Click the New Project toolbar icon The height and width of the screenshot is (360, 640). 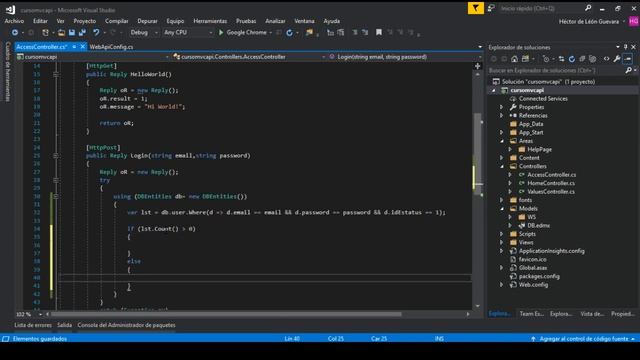tap(45, 33)
